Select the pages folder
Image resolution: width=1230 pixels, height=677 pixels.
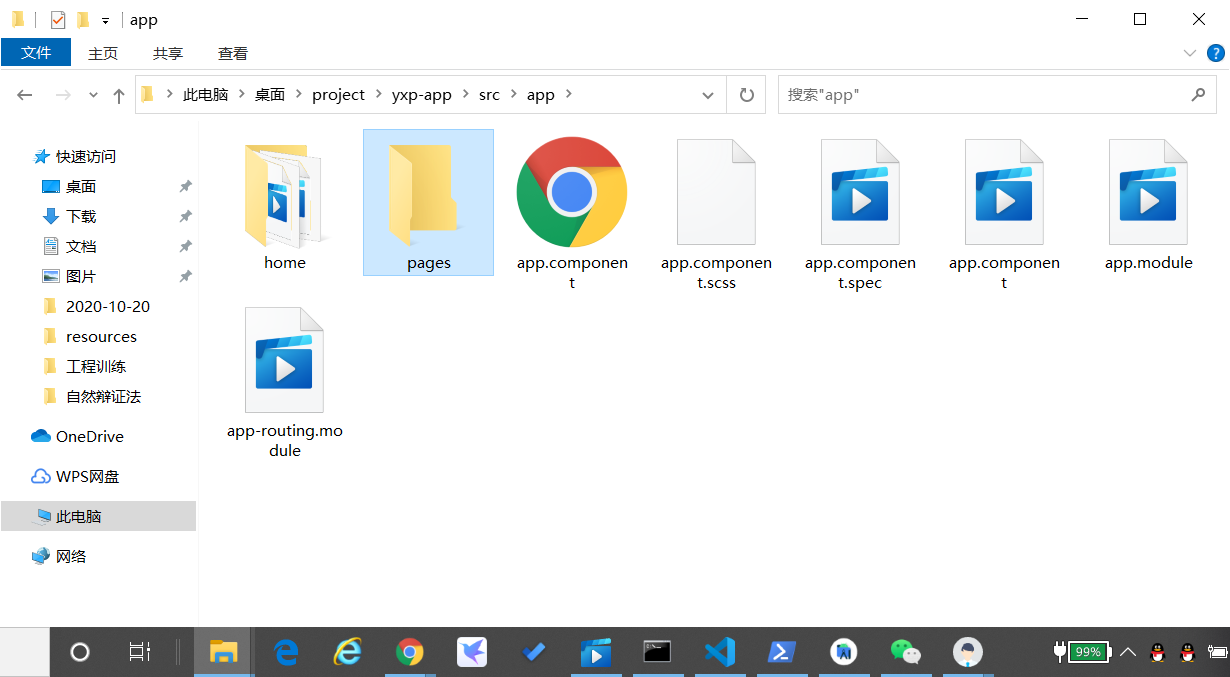coord(429,203)
